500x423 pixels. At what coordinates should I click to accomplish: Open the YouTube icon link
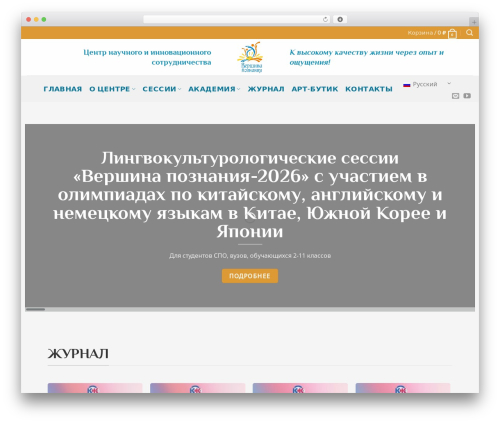coord(467,96)
